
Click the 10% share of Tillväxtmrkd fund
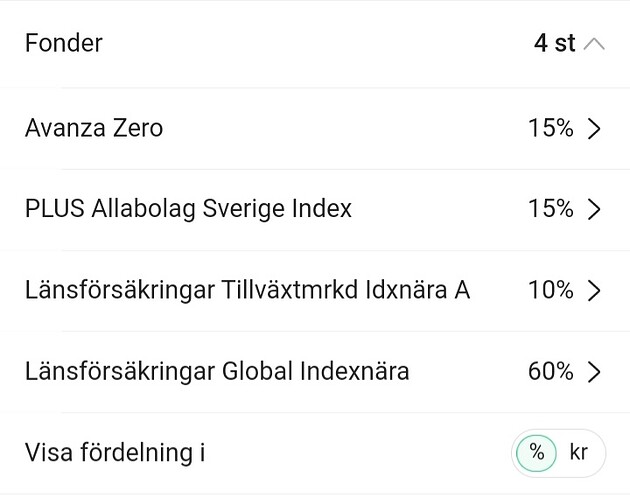tap(550, 291)
